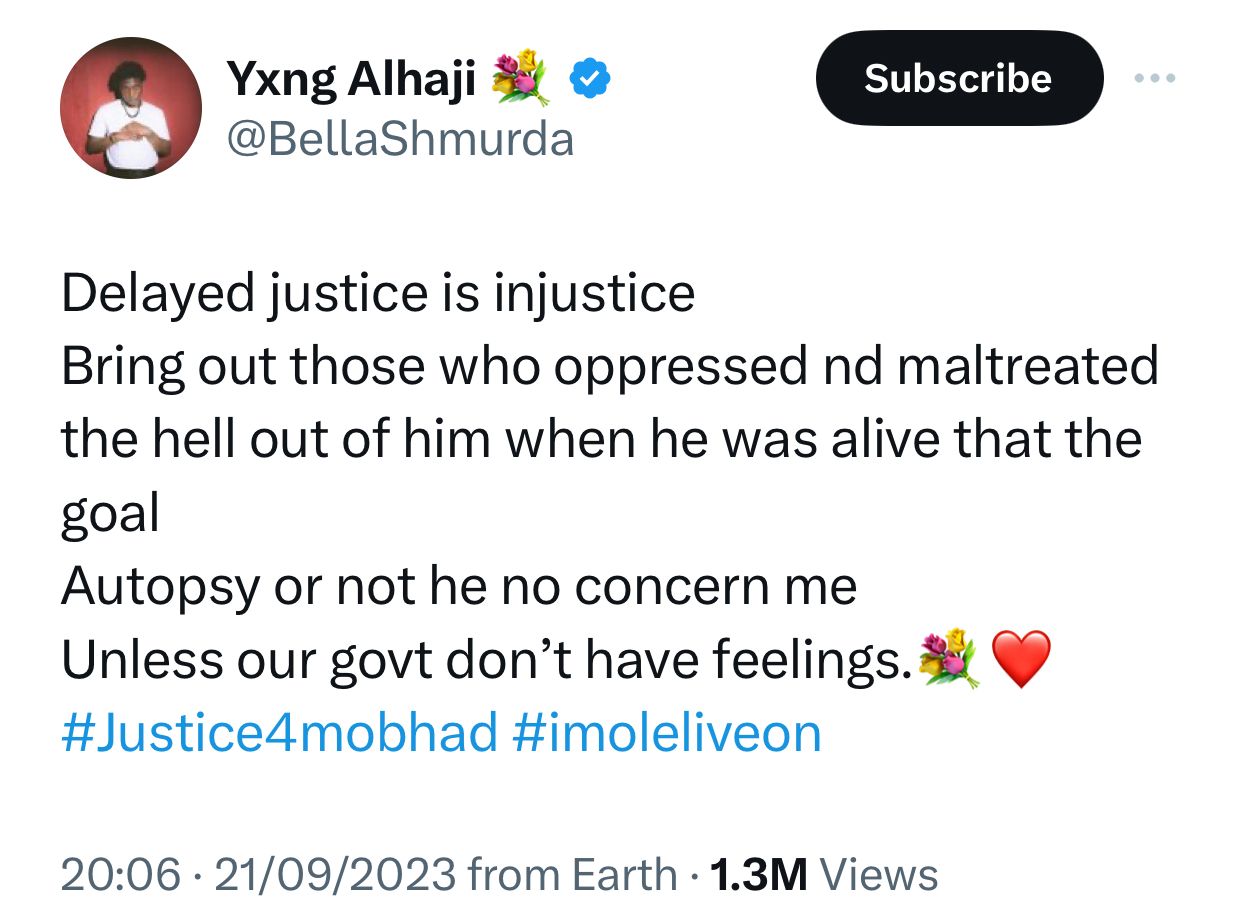Image resolution: width=1242 pixels, height=920 pixels.
Task: Open the three-dot menu at top right
Action: point(1154,77)
